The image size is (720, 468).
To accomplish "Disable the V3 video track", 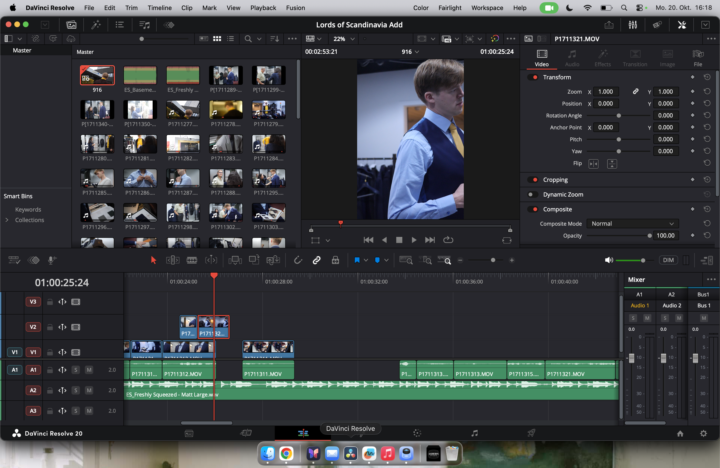I will 76,302.
